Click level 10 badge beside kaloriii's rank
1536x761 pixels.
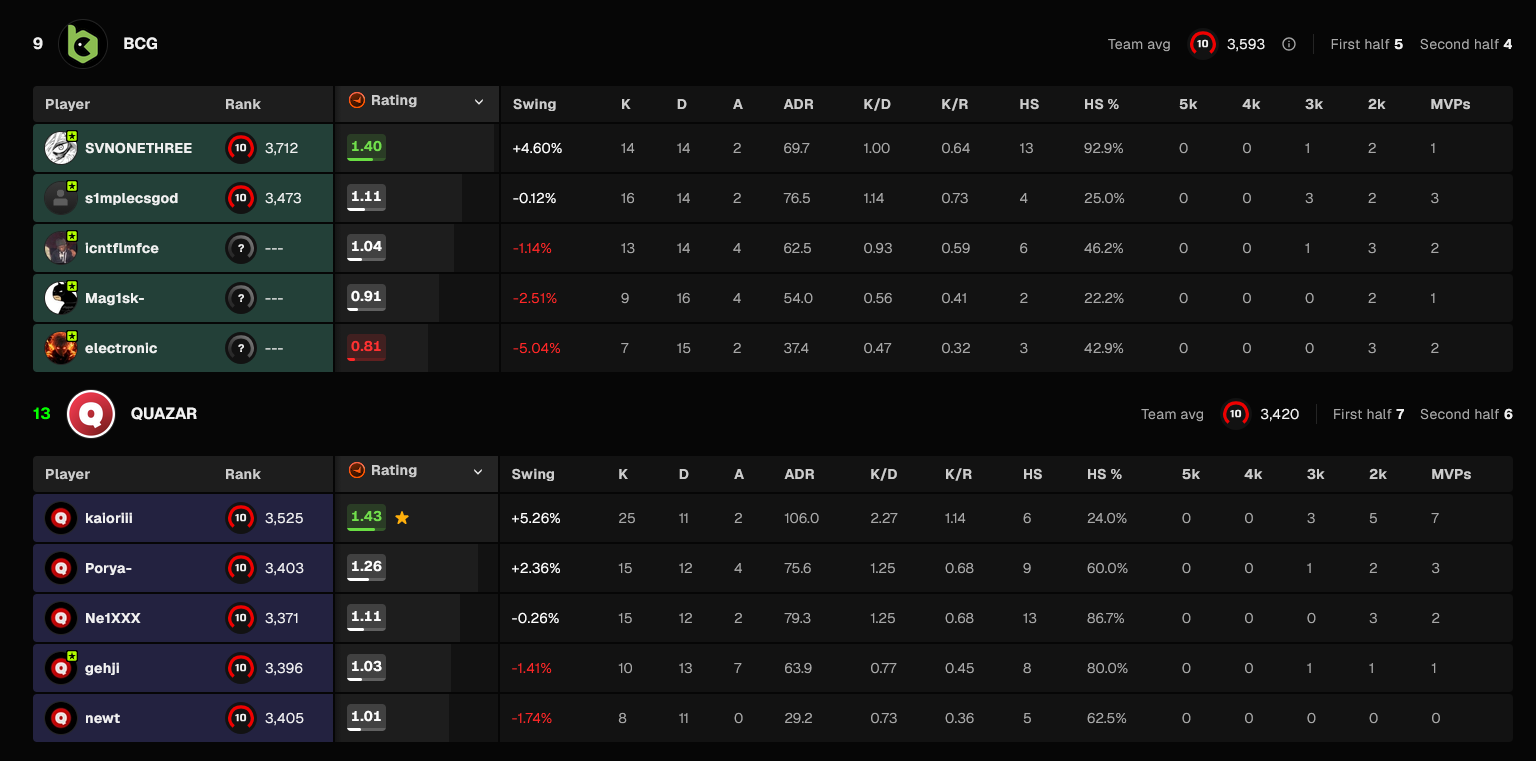pyautogui.click(x=240, y=518)
